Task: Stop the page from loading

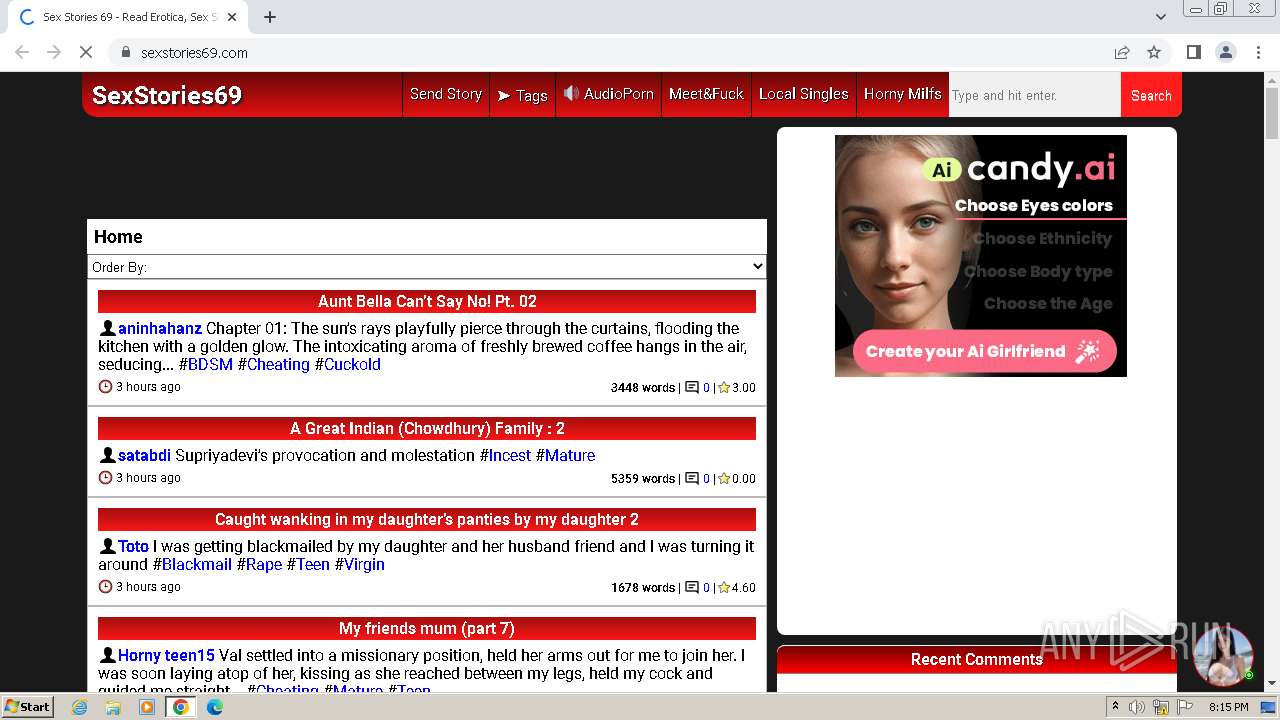Action: [x=86, y=52]
